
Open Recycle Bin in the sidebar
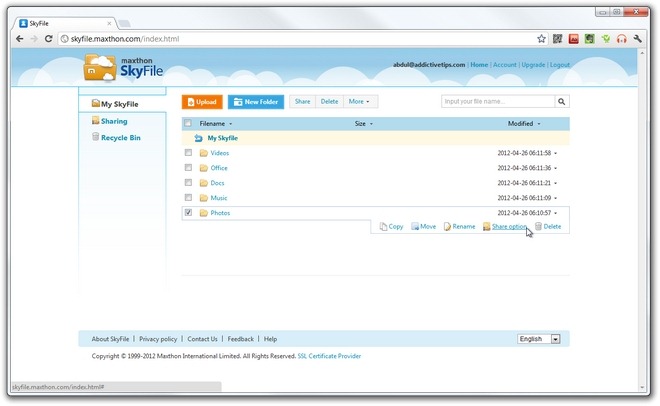tap(121, 138)
